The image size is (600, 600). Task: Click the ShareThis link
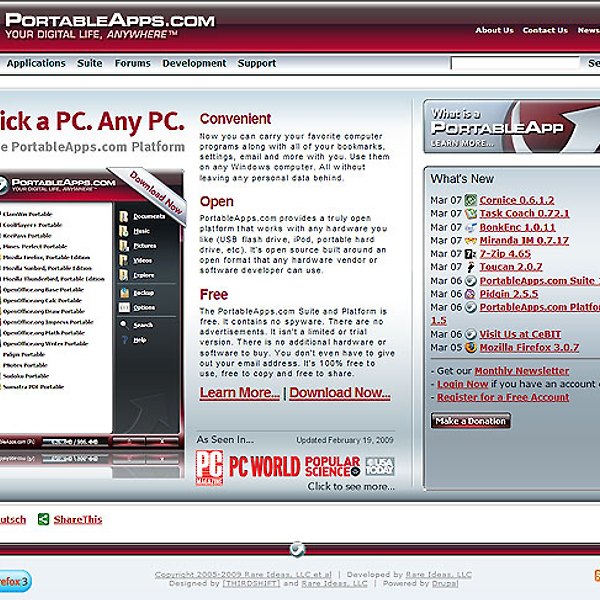78,520
